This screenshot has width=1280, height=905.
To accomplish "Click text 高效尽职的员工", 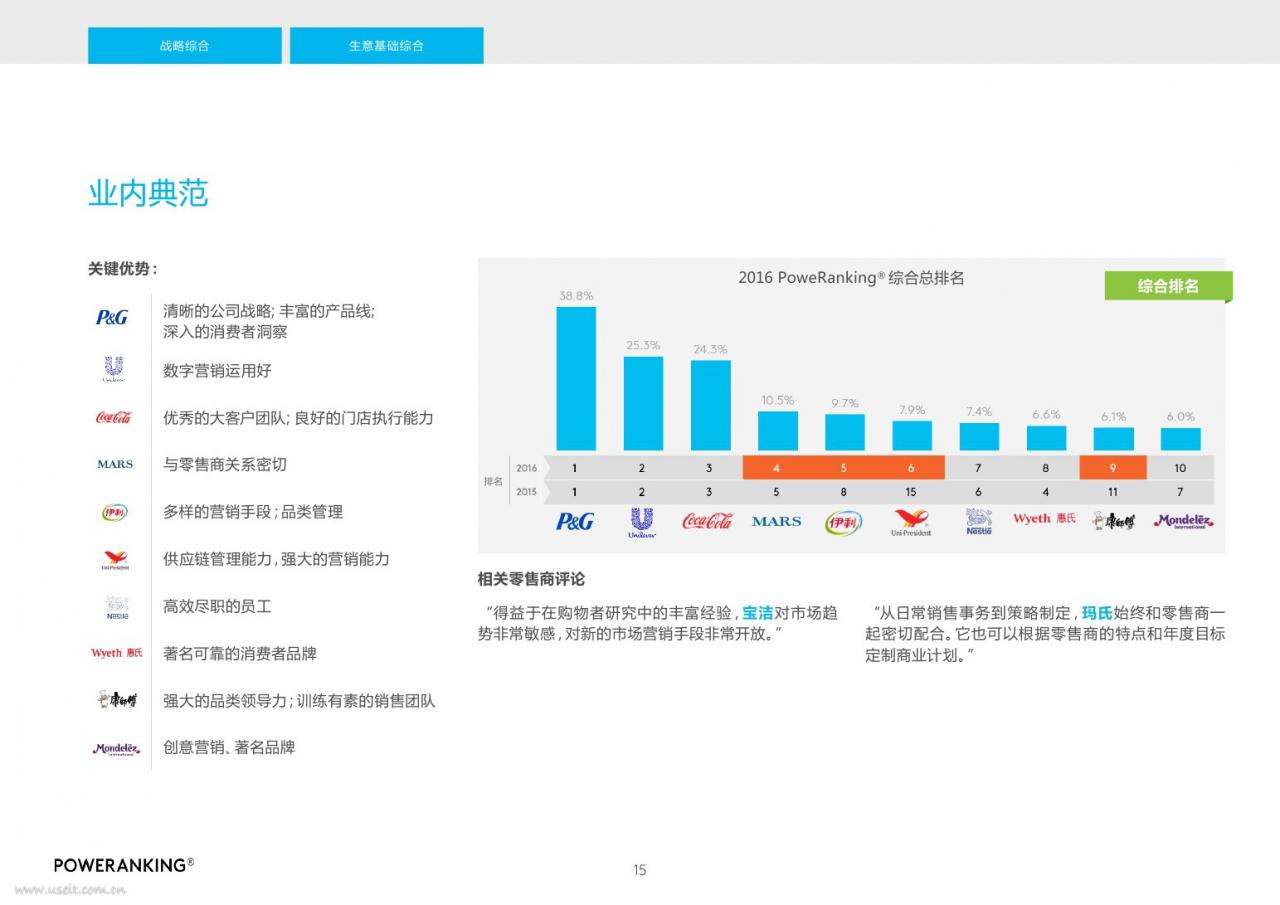I will [217, 607].
